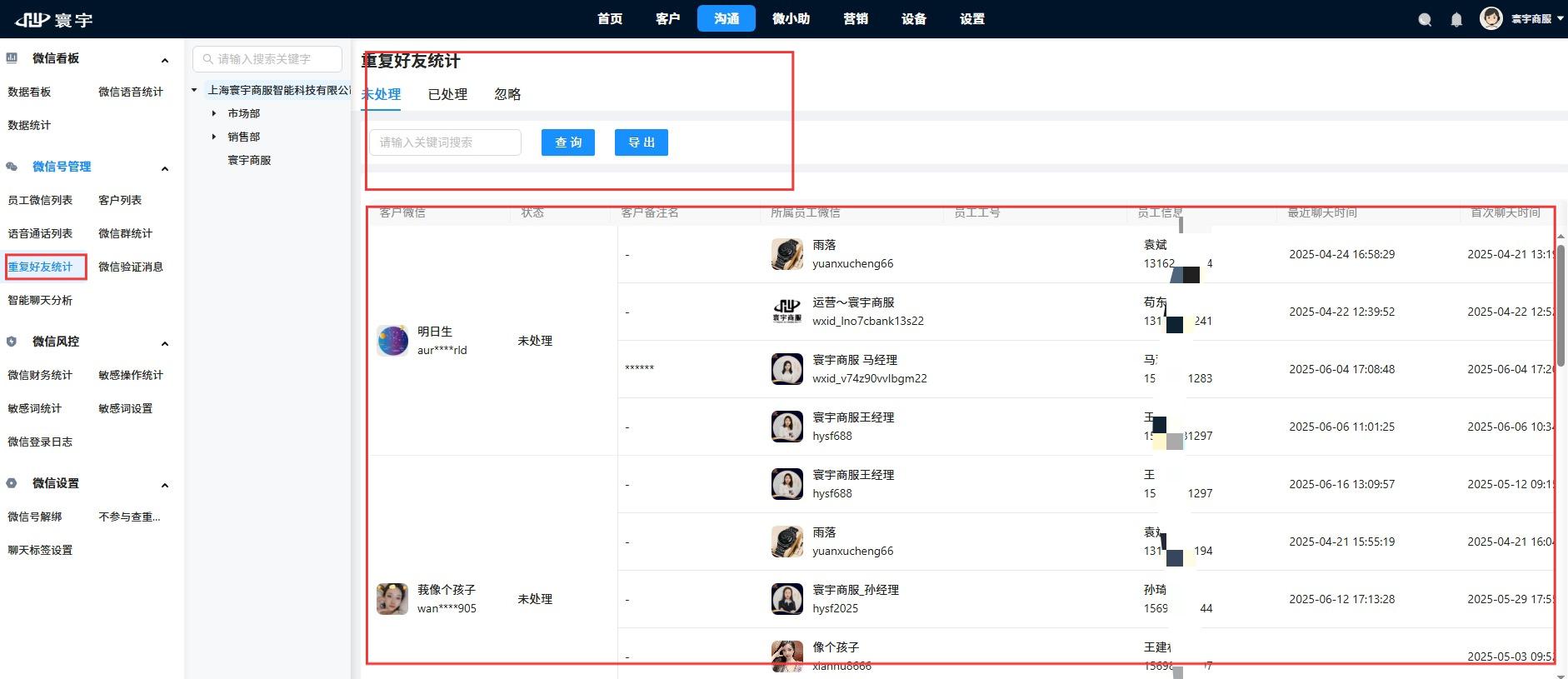Collapse the 微信看板 section
1568x679 pixels.
[x=165, y=60]
